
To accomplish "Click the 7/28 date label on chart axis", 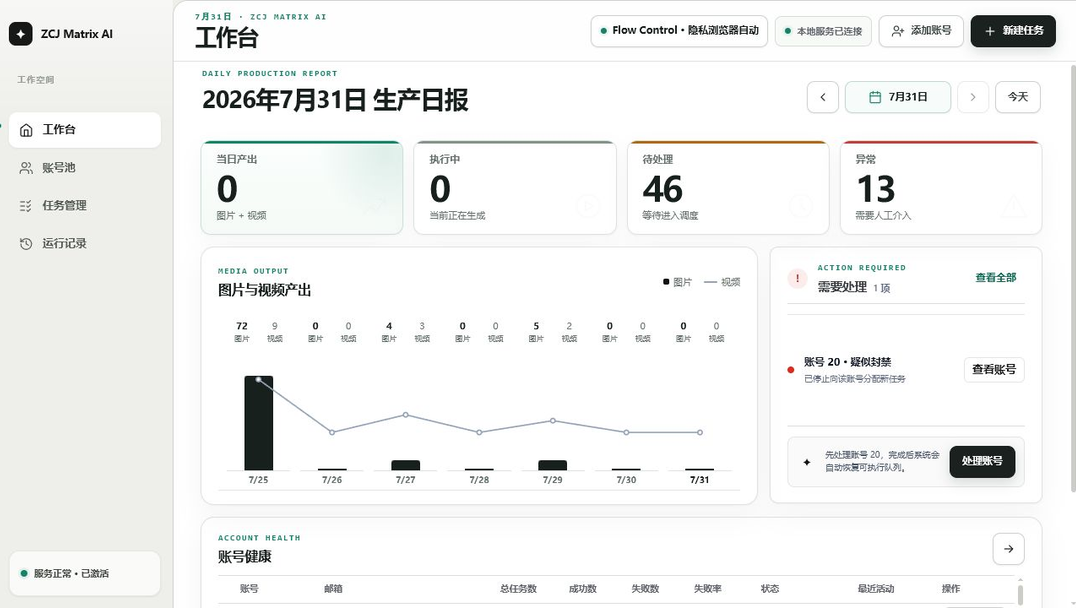I will tap(479, 480).
